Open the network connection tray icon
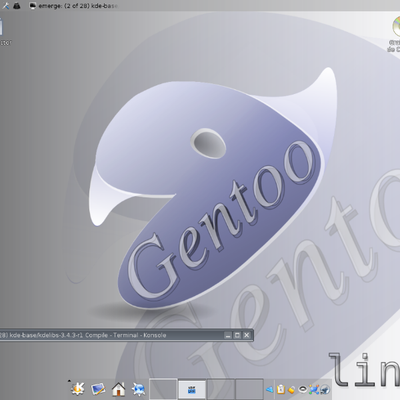The height and width of the screenshot is (400, 400). (x=314, y=389)
